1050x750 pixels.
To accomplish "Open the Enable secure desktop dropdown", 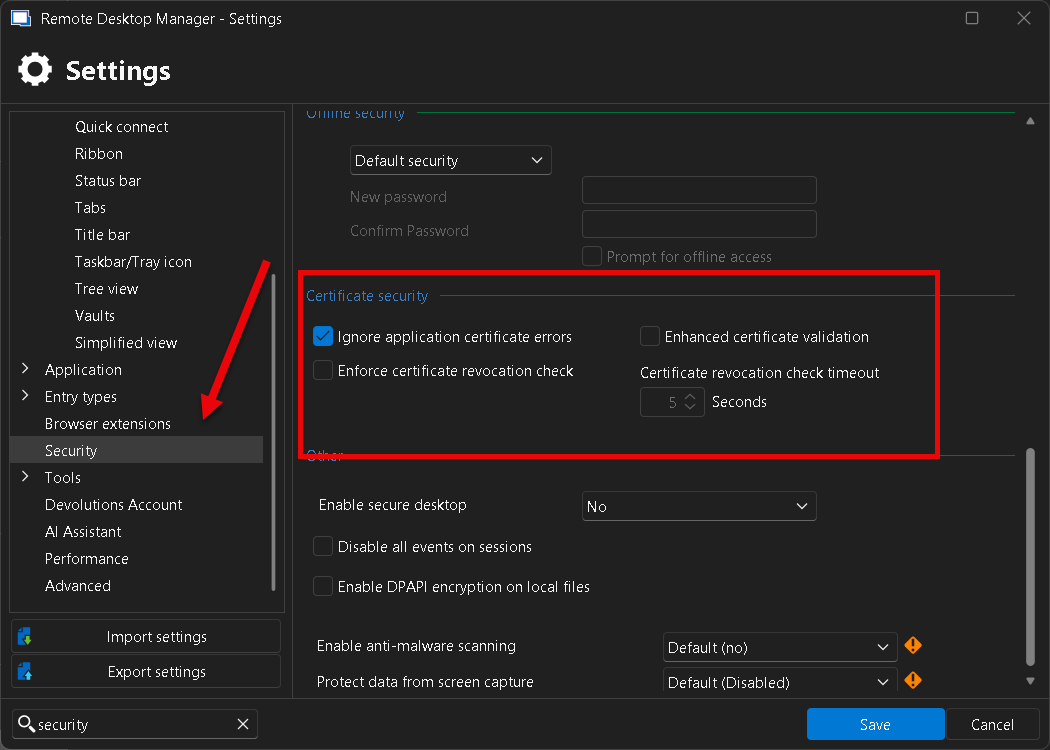I will [699, 506].
